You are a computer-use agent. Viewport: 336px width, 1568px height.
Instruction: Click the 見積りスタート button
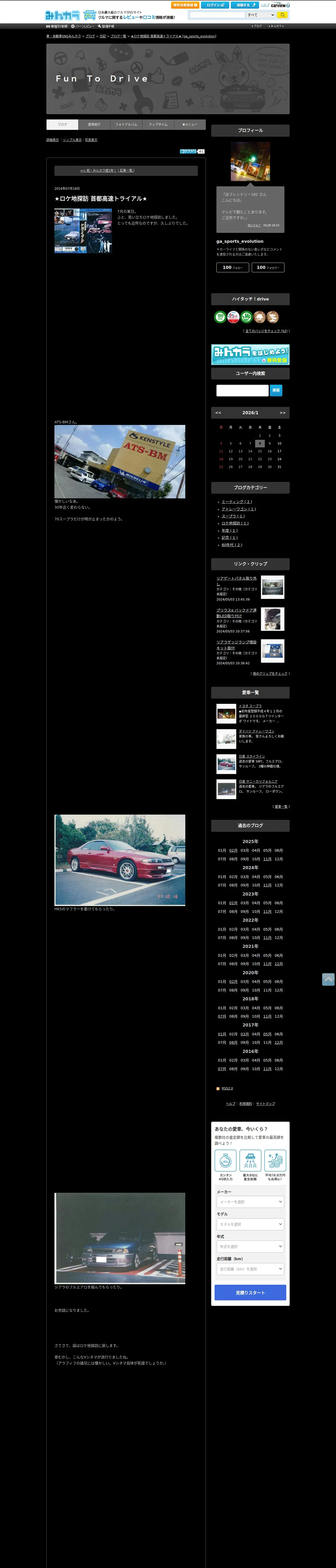click(250, 1292)
